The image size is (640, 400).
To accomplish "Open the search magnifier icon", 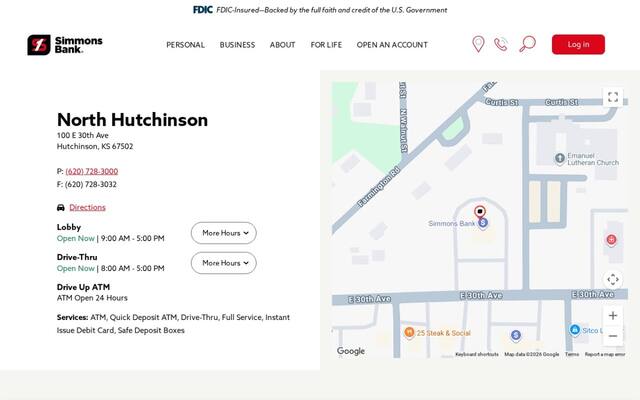I will tap(527, 44).
